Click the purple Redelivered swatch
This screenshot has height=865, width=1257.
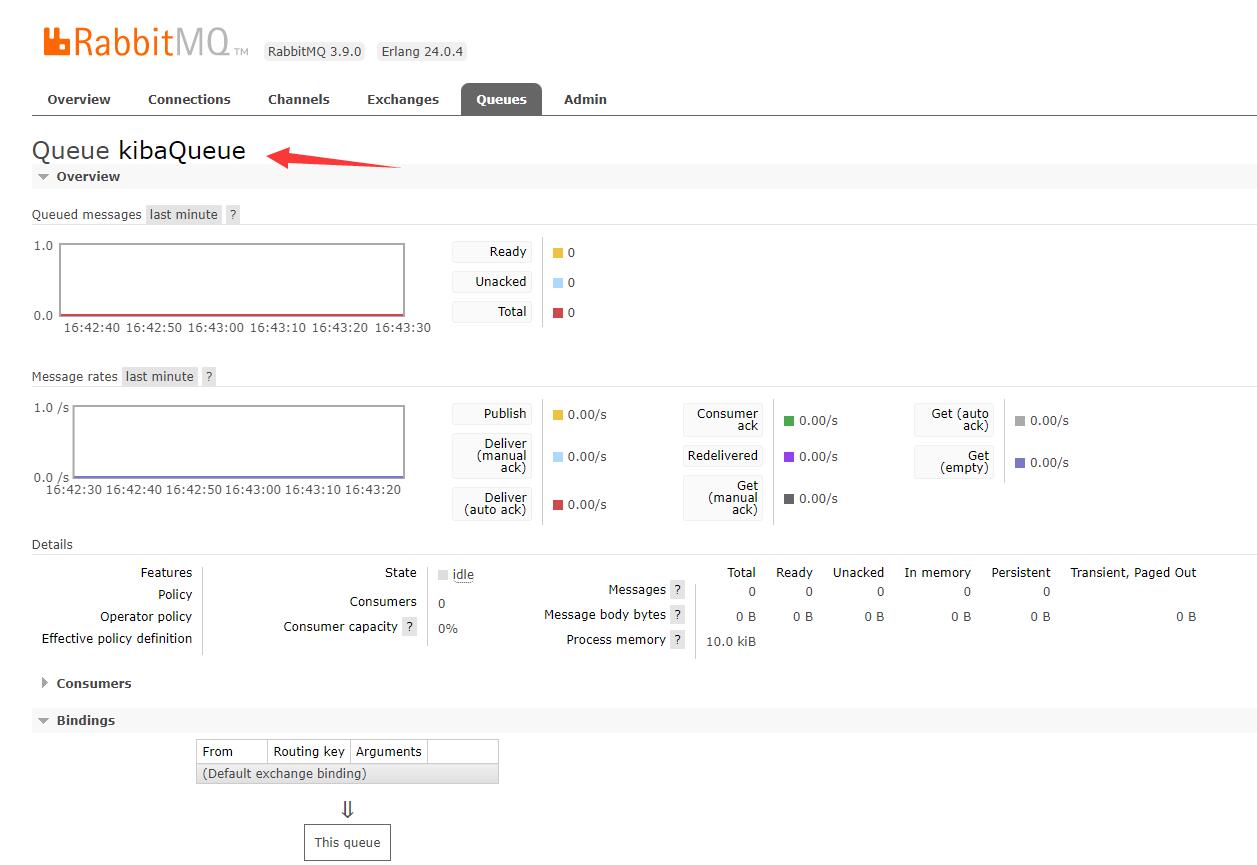pyautogui.click(x=789, y=457)
